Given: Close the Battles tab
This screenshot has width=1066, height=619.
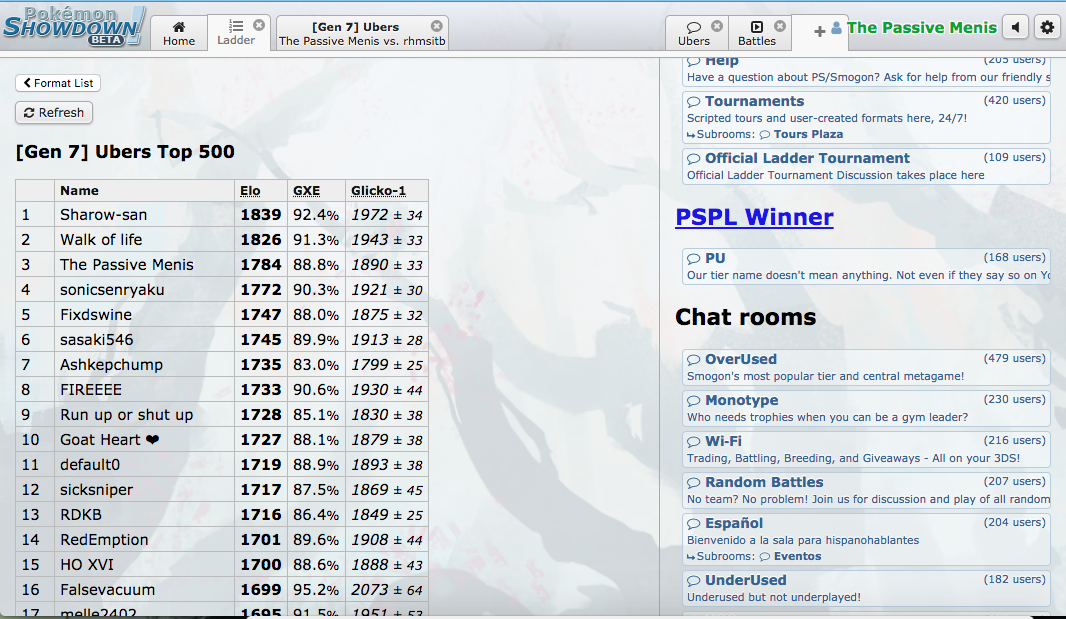Looking at the screenshot, I should [x=780, y=26].
